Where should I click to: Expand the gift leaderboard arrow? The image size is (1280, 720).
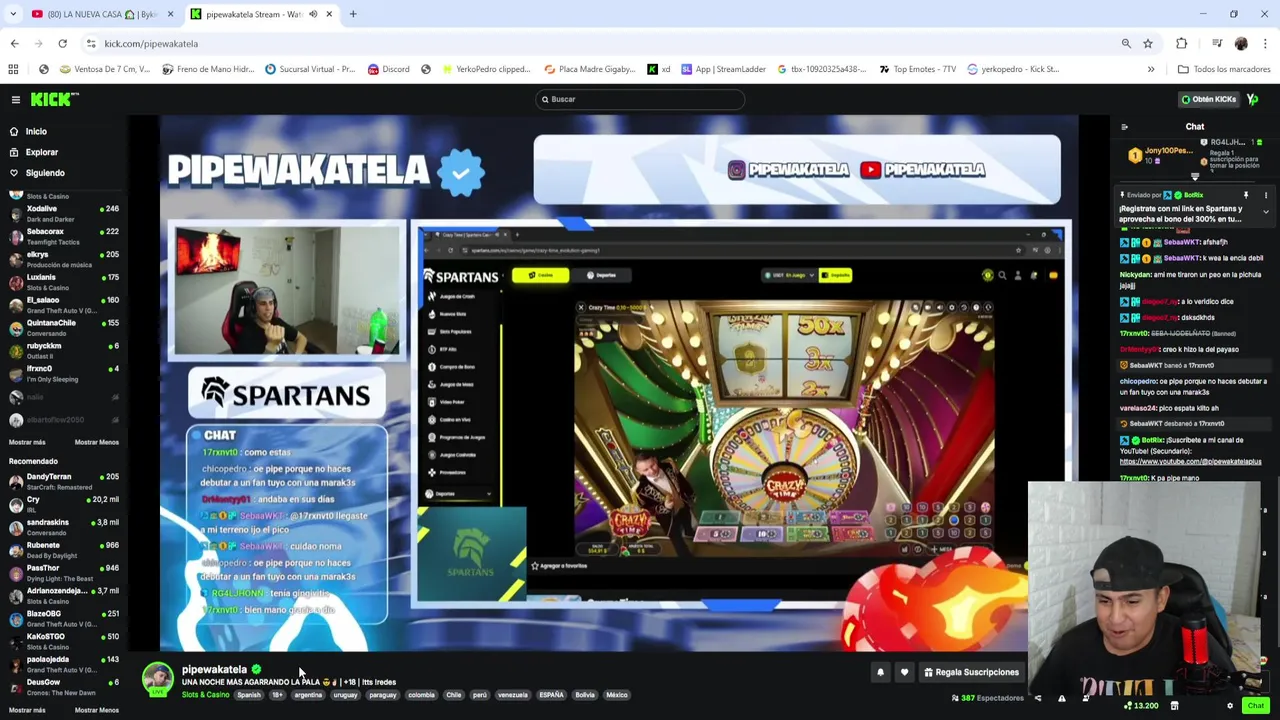tap(1195, 177)
